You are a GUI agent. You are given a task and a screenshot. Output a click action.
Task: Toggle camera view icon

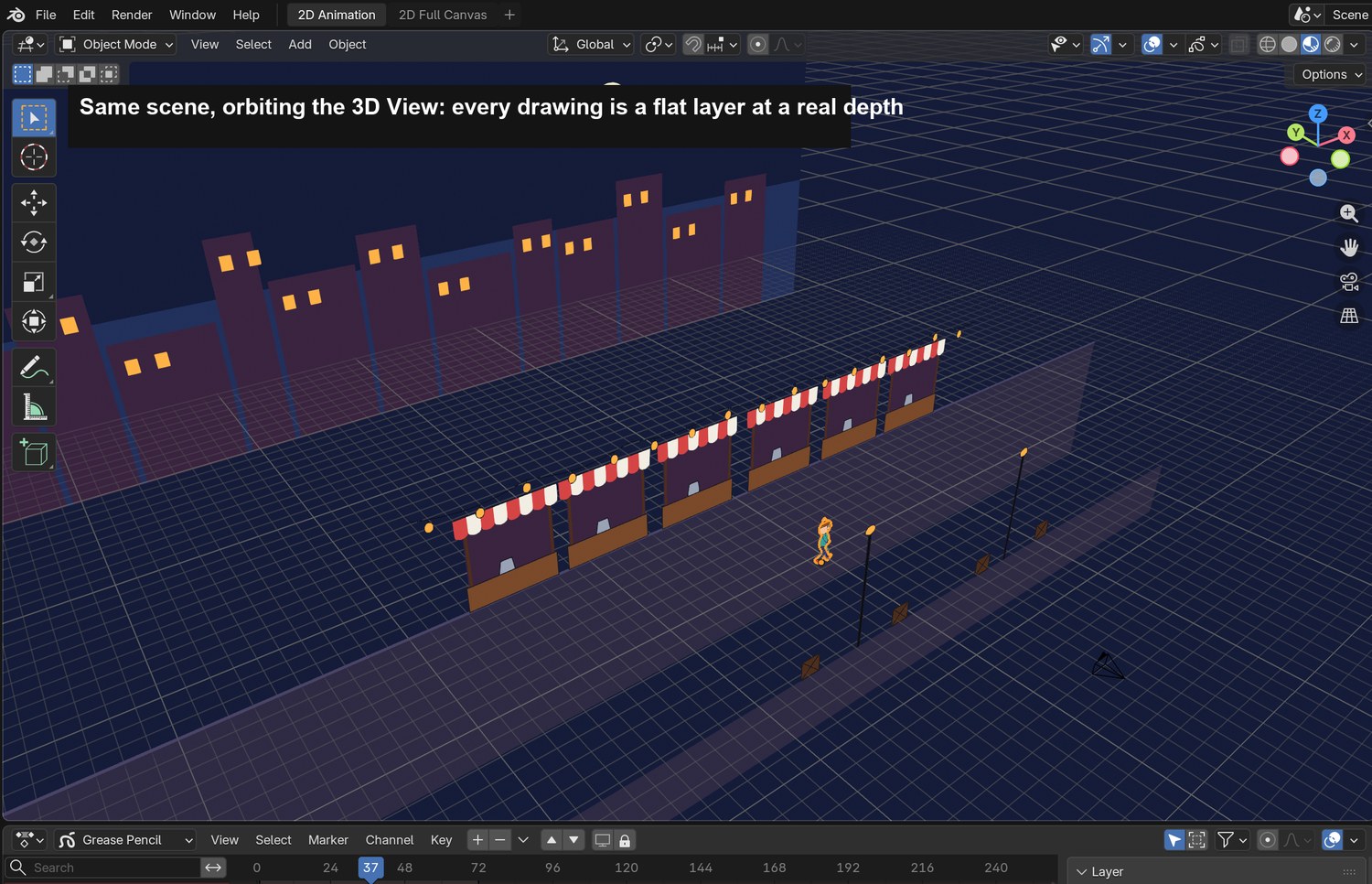(1349, 282)
